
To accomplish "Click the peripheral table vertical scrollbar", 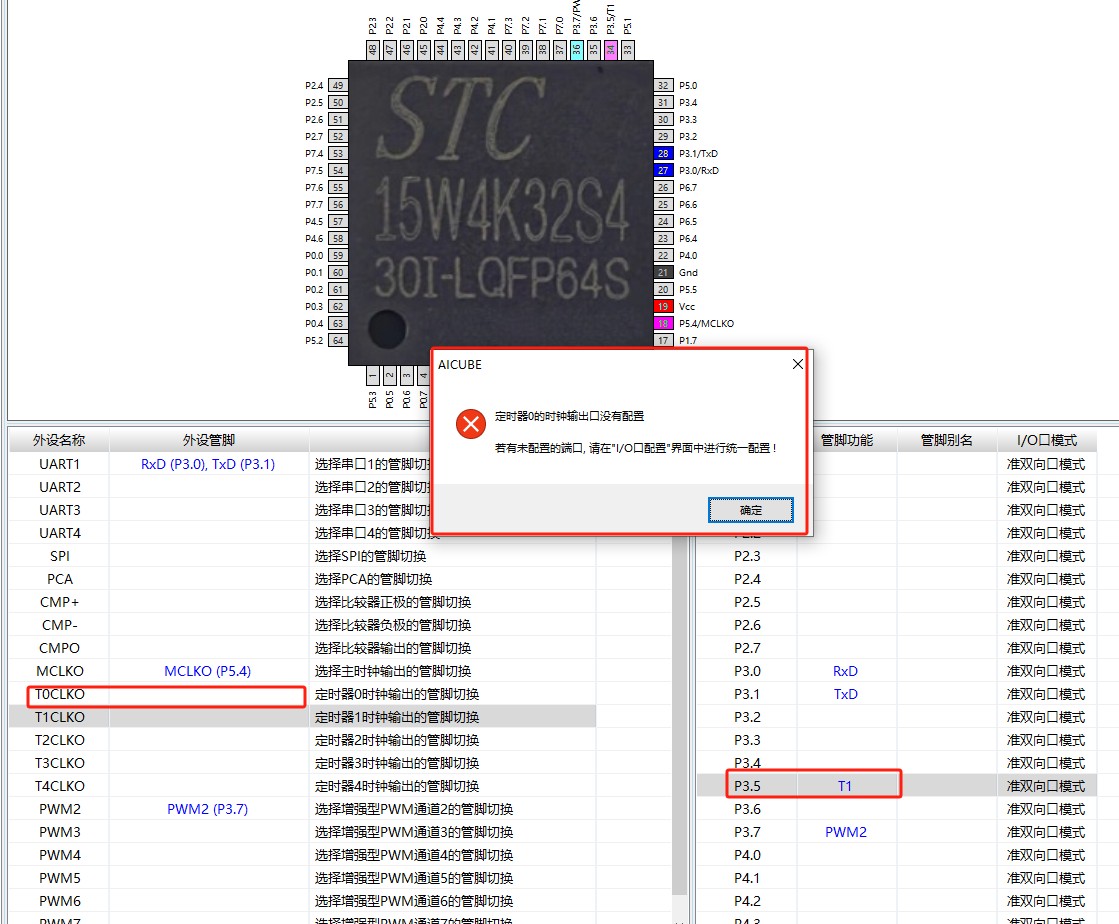I will (x=679, y=714).
